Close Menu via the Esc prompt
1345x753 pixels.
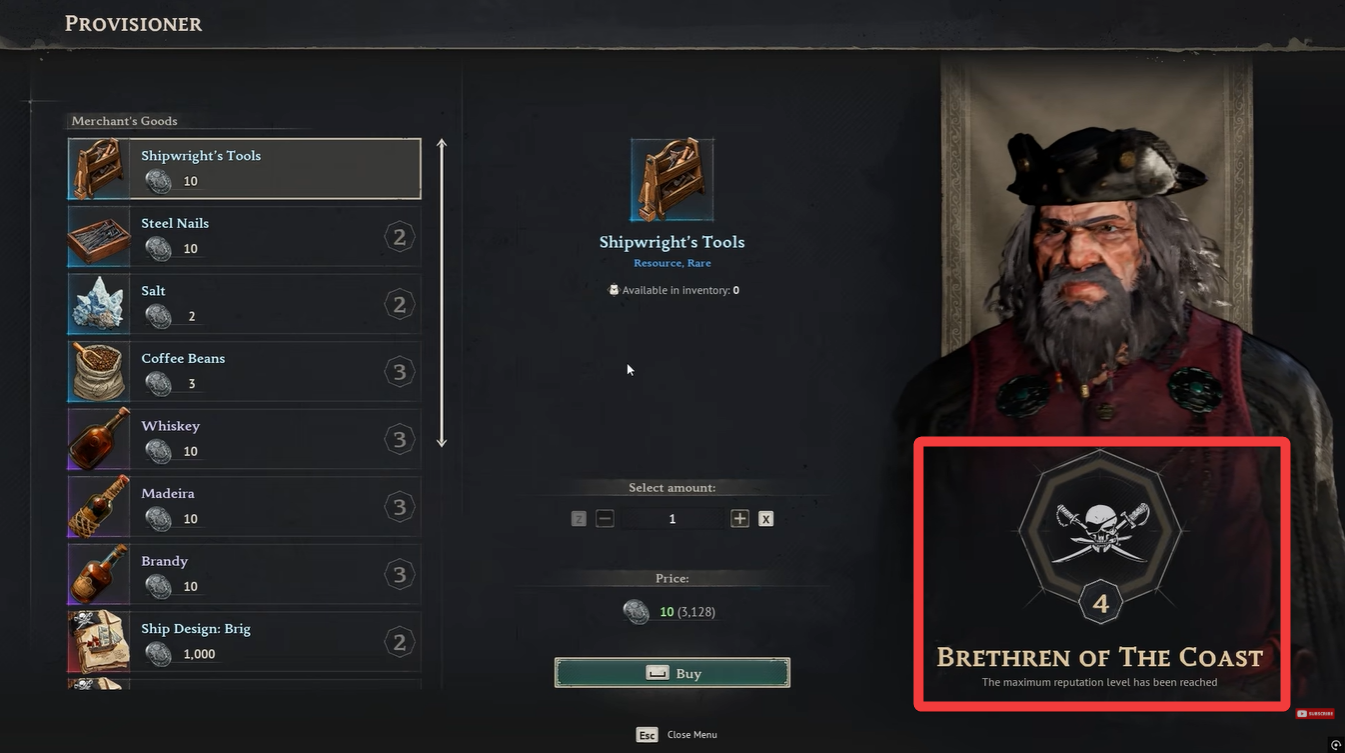[x=677, y=735]
